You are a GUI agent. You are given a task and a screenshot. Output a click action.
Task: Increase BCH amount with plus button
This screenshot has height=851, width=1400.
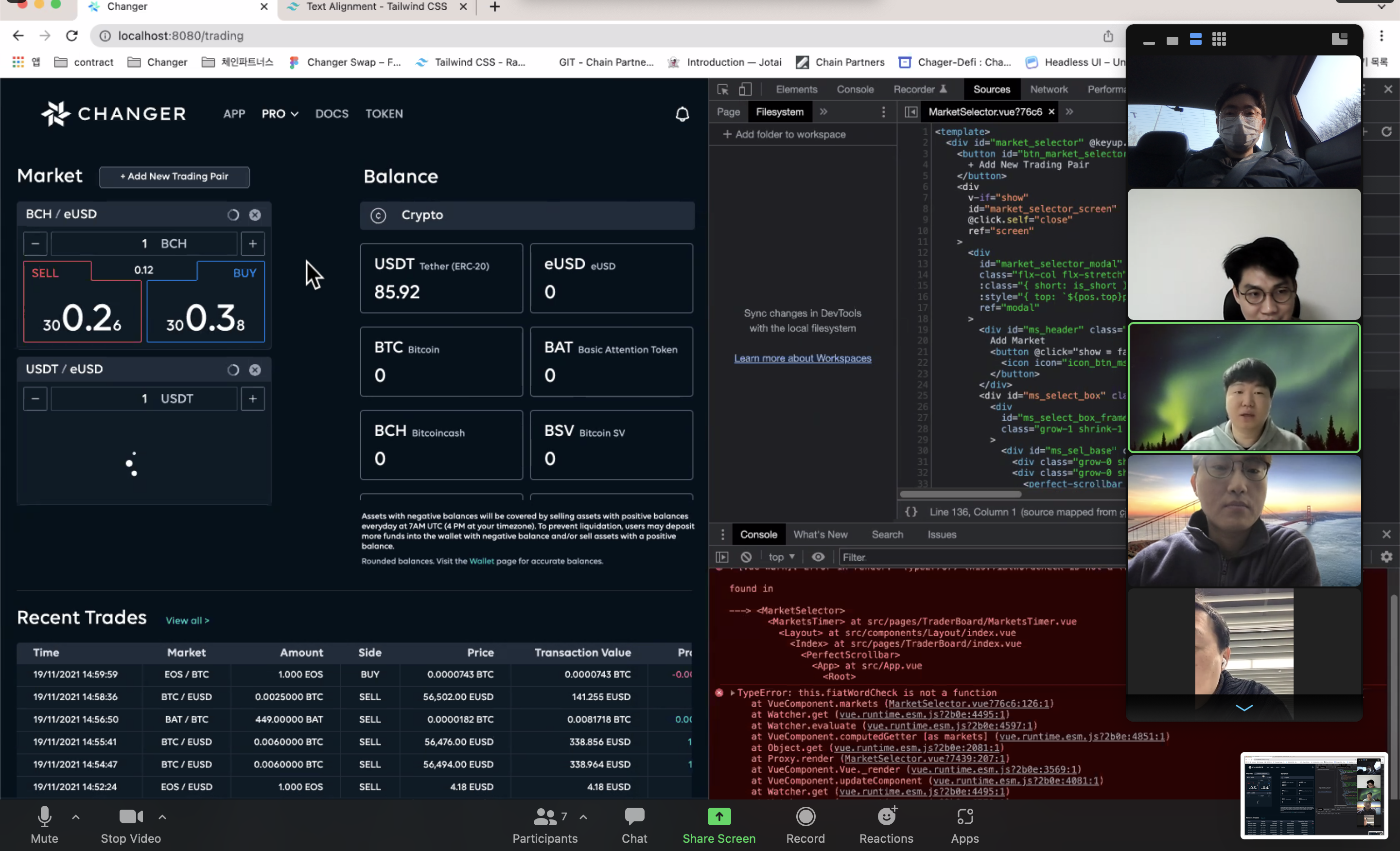click(253, 244)
